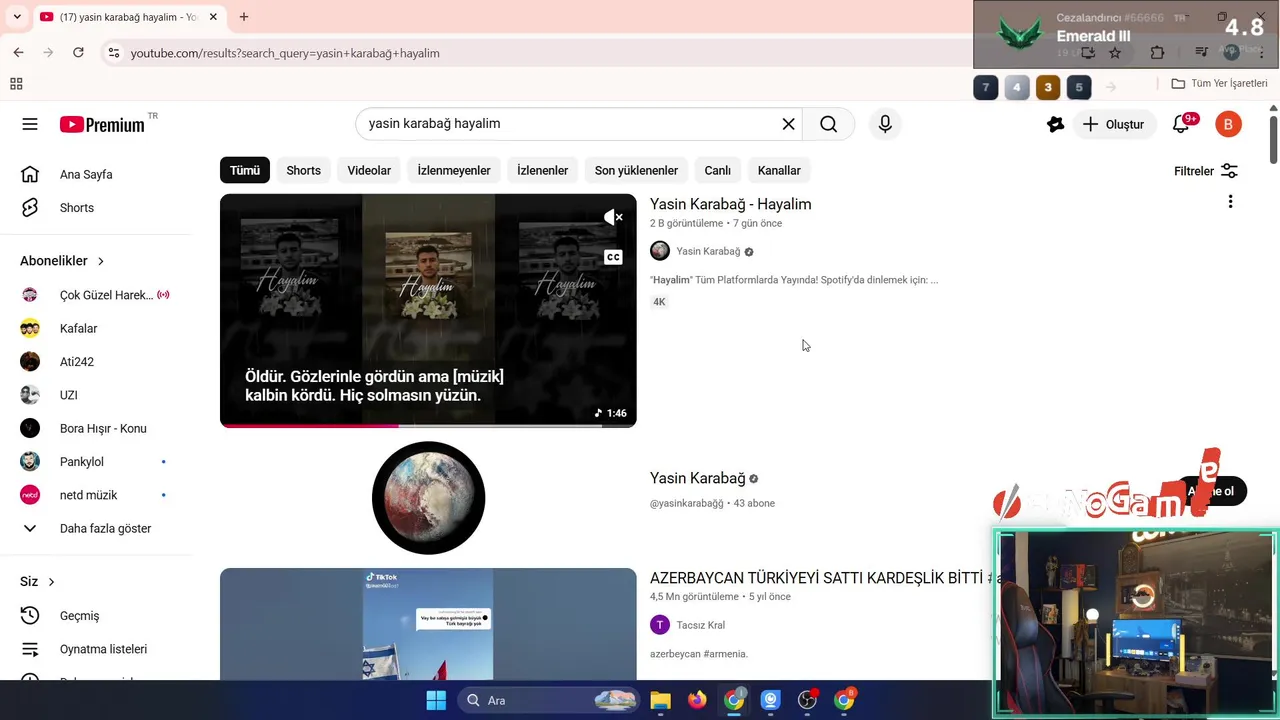
Task: Go back with browser back arrow
Action: click(x=18, y=53)
